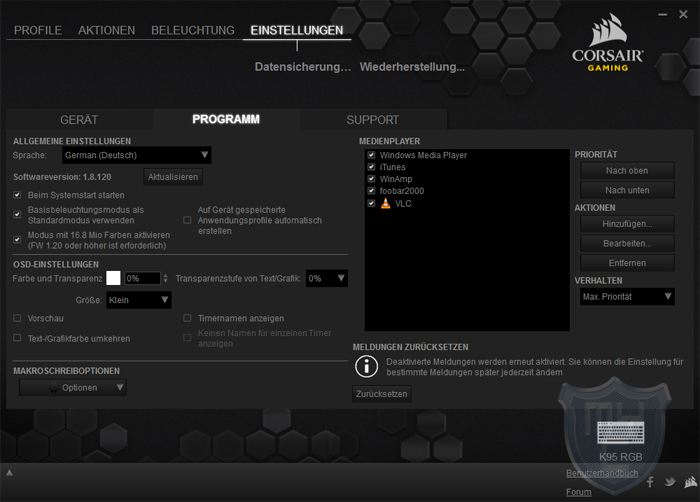
Task: Enable the Vorschau checkbox
Action: 17,318
